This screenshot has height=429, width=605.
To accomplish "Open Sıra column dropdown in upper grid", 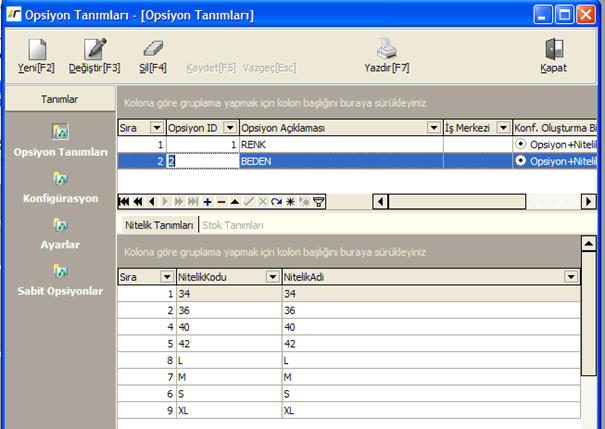I will click(157, 127).
